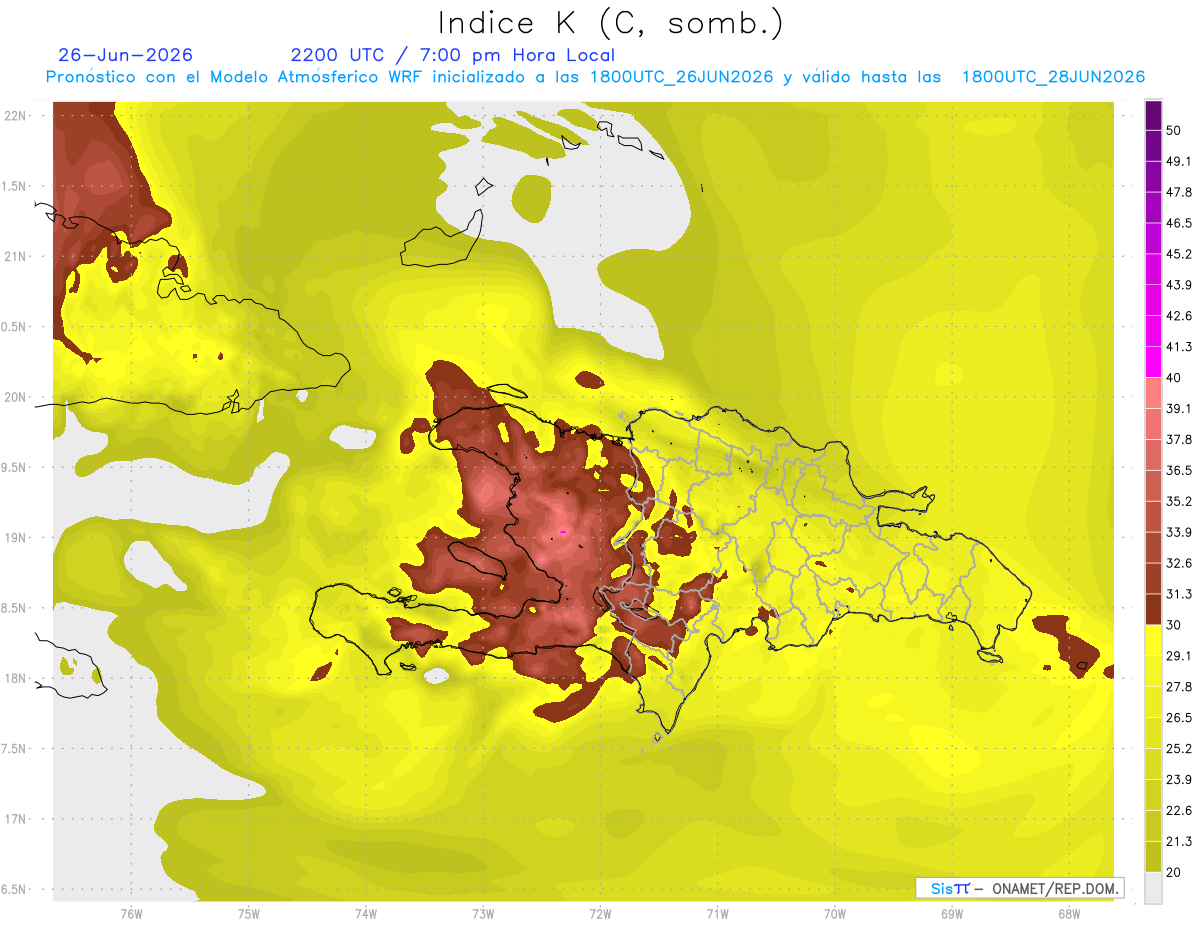Click the "75W" longitude label
1200x927 pixels.
249,914
